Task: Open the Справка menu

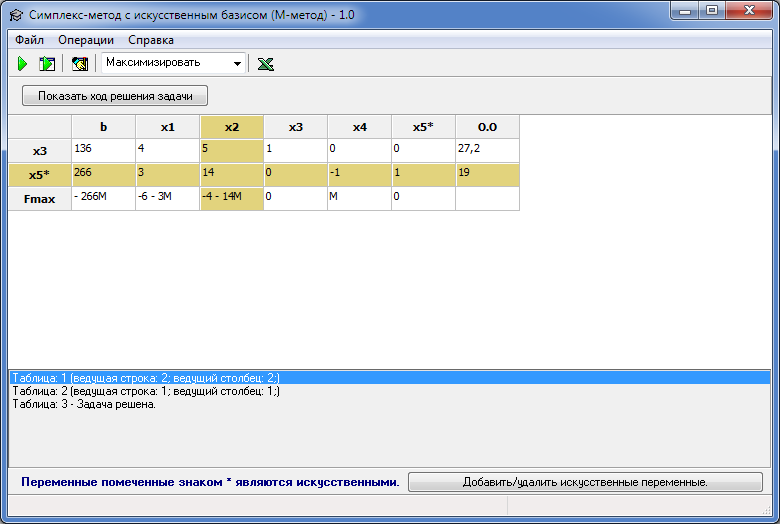Action: pos(151,40)
